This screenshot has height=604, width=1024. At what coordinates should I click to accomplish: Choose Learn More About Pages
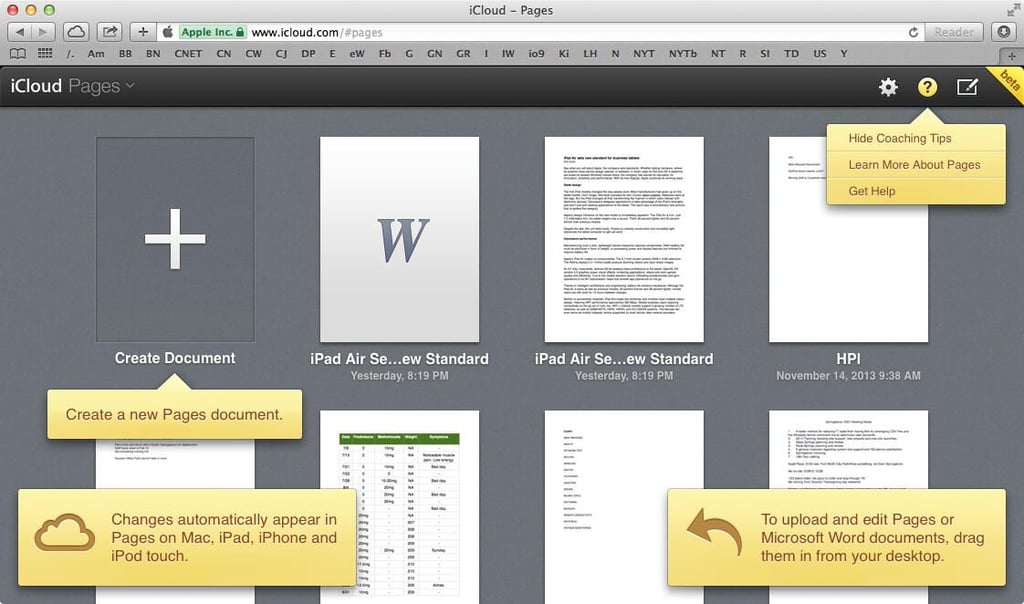click(916, 165)
